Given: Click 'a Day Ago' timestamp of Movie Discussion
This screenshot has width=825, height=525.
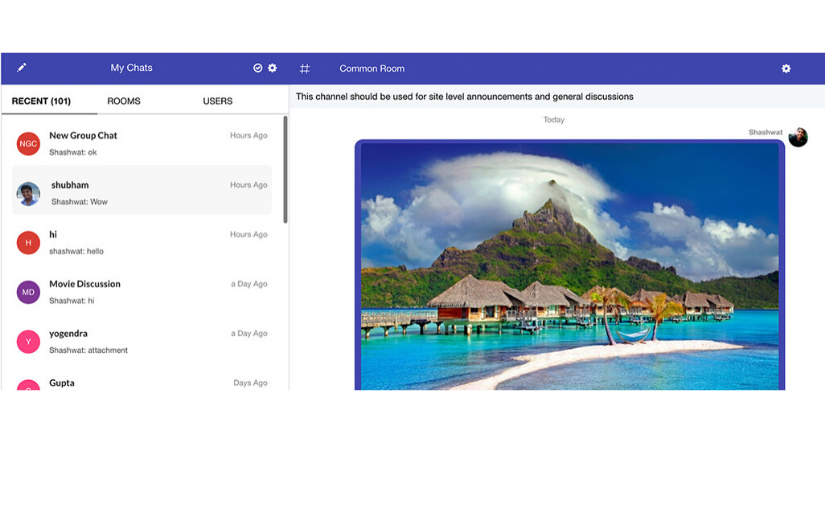Looking at the screenshot, I should click(x=249, y=284).
